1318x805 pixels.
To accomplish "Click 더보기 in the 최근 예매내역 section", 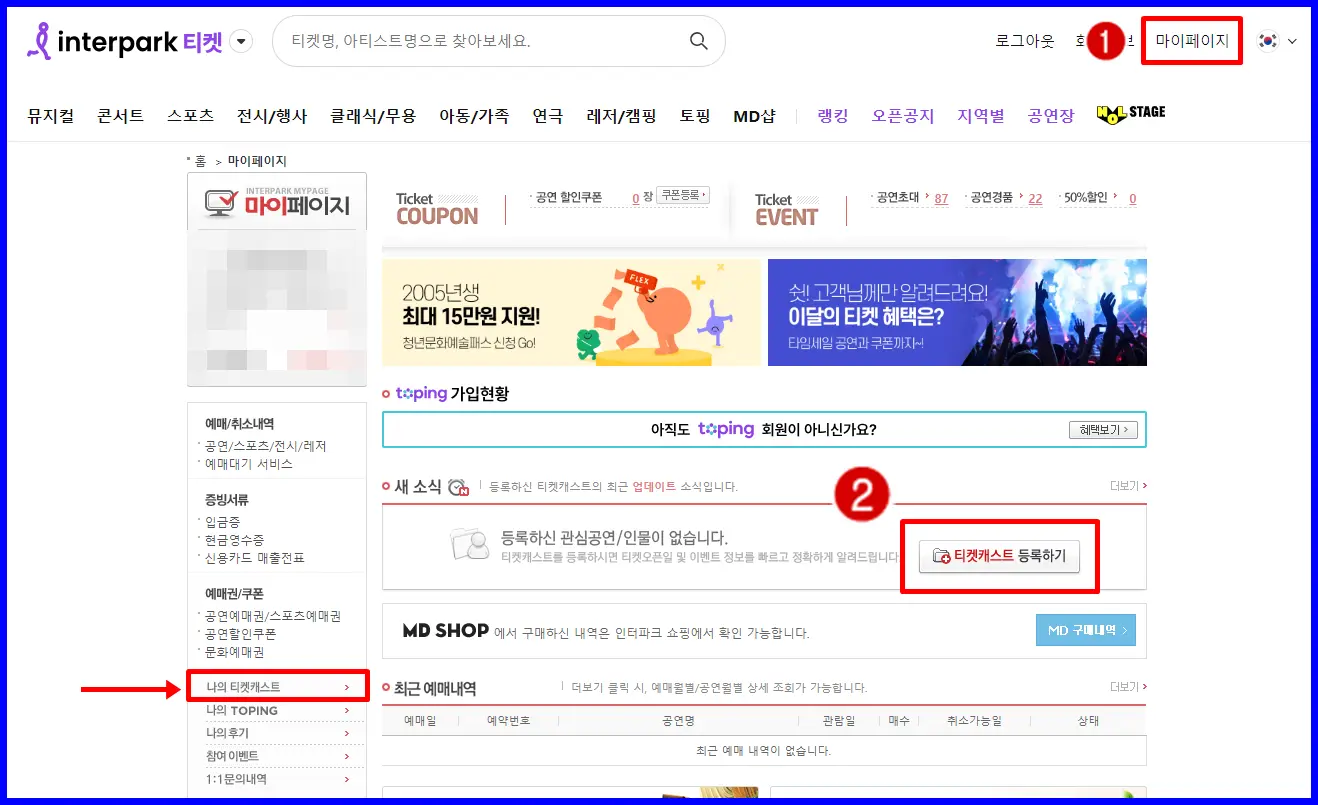I will click(1128, 687).
